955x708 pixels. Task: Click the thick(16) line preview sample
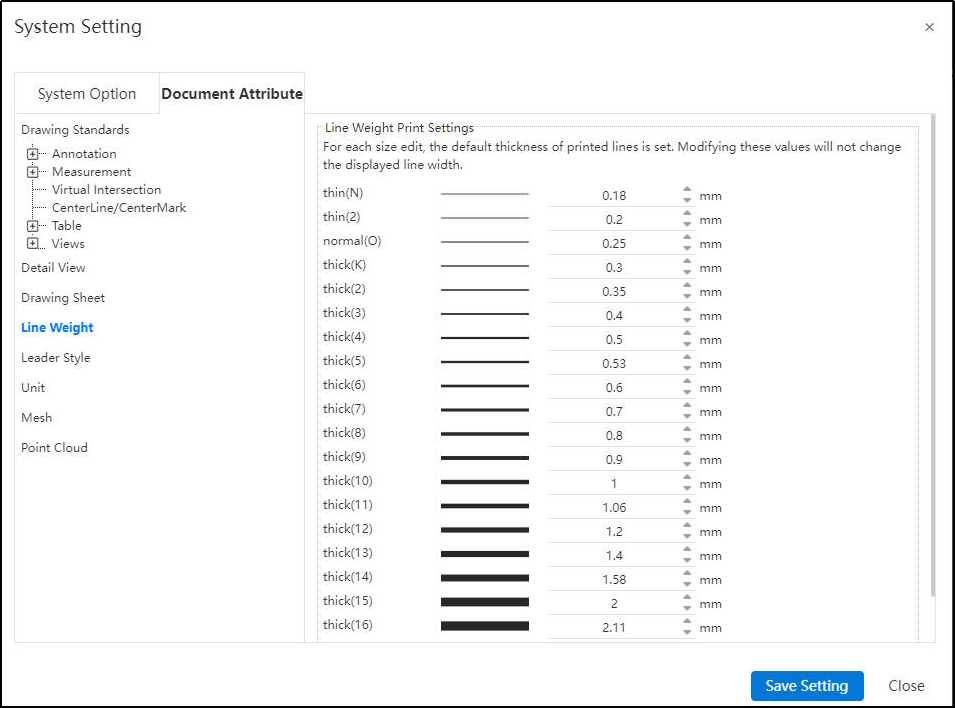coord(485,626)
